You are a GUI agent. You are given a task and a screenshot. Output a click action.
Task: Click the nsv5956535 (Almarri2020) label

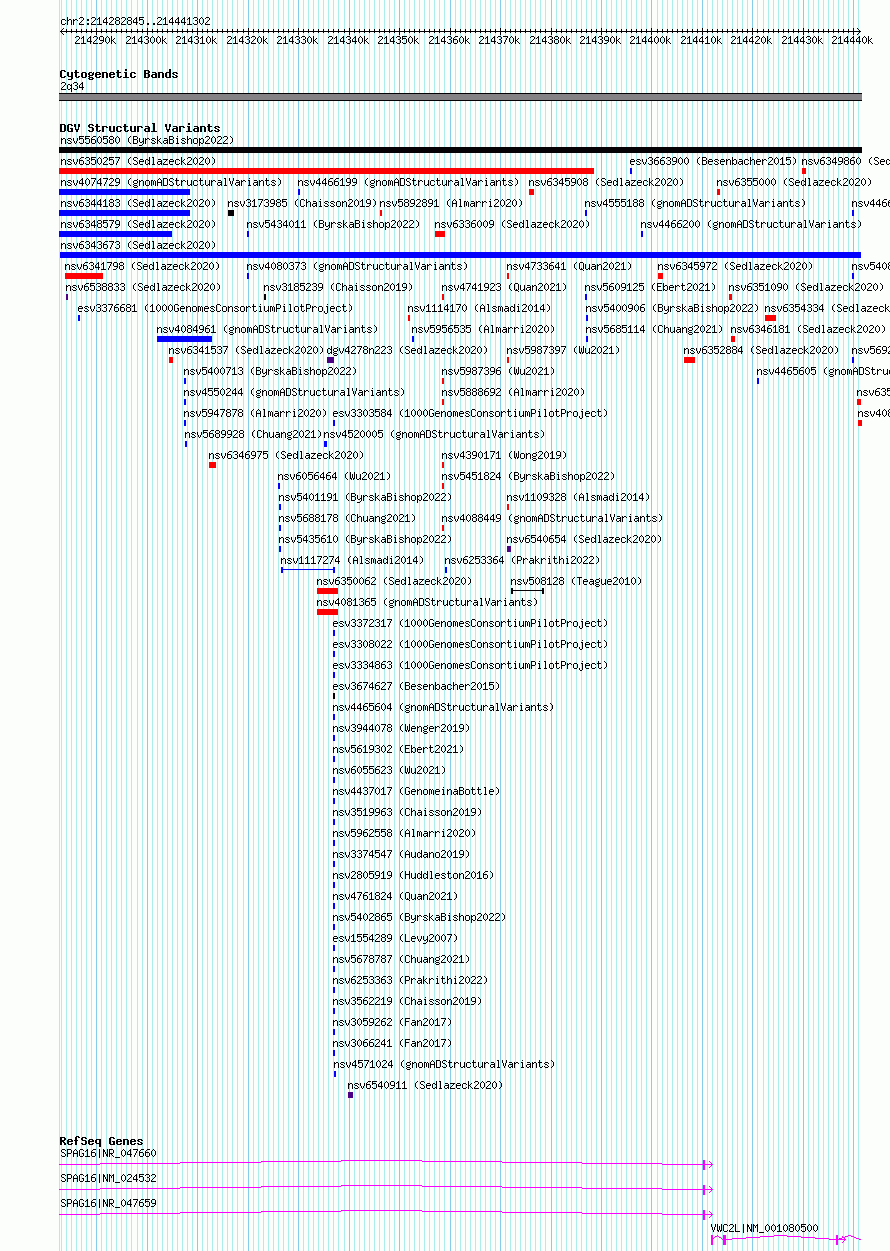coord(482,329)
